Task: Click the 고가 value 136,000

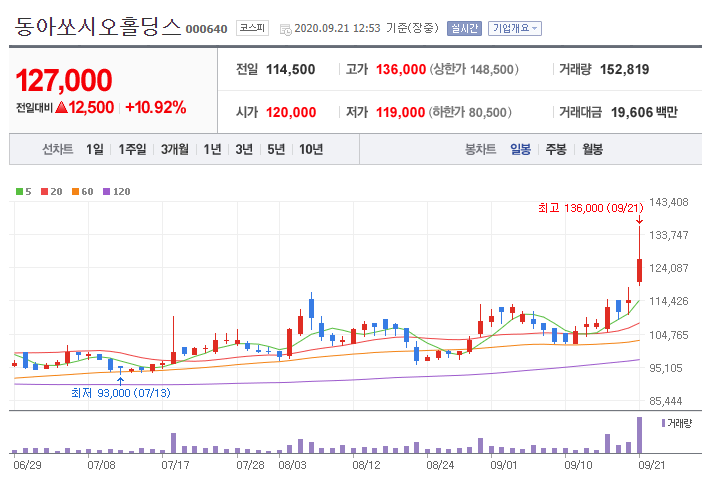Action: tap(401, 69)
